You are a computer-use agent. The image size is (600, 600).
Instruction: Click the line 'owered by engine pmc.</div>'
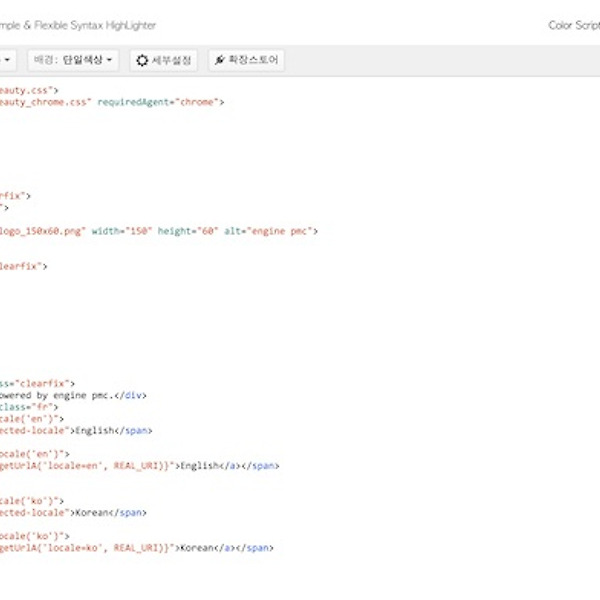tap(72, 395)
